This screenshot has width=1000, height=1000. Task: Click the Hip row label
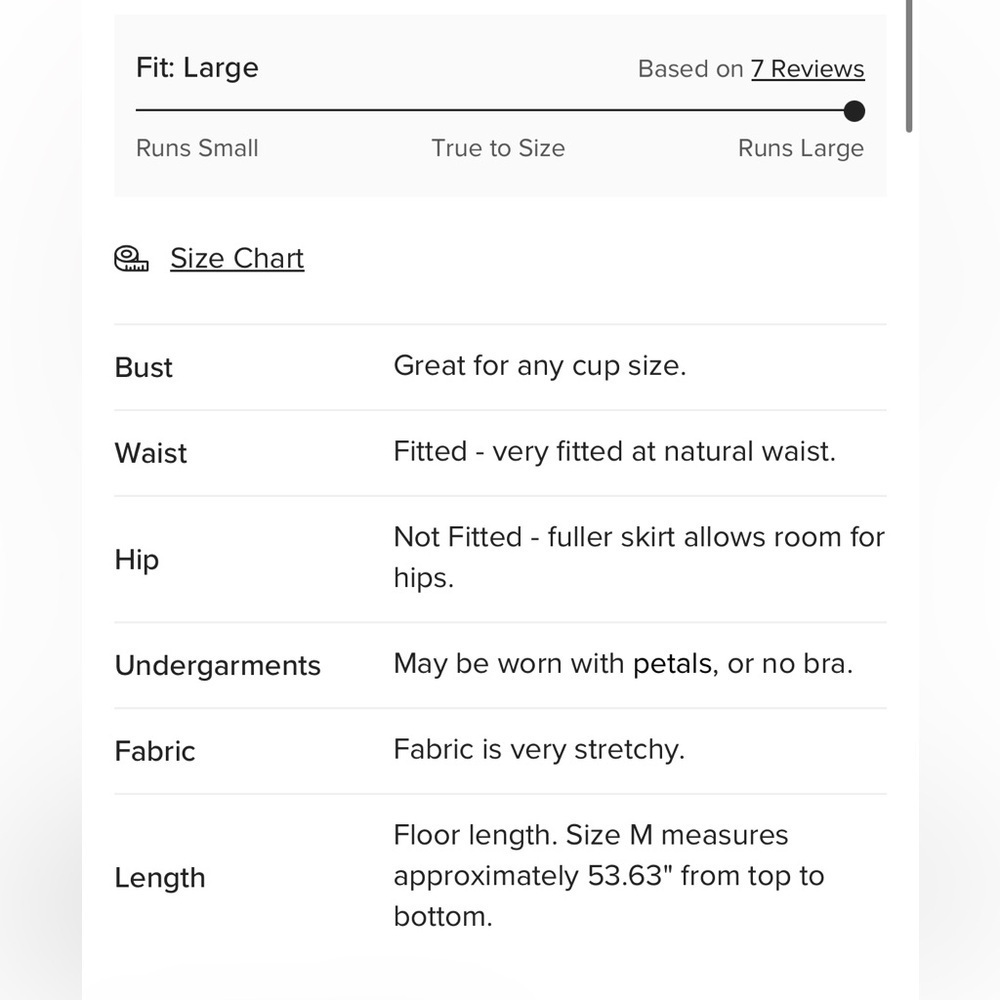tap(136, 559)
